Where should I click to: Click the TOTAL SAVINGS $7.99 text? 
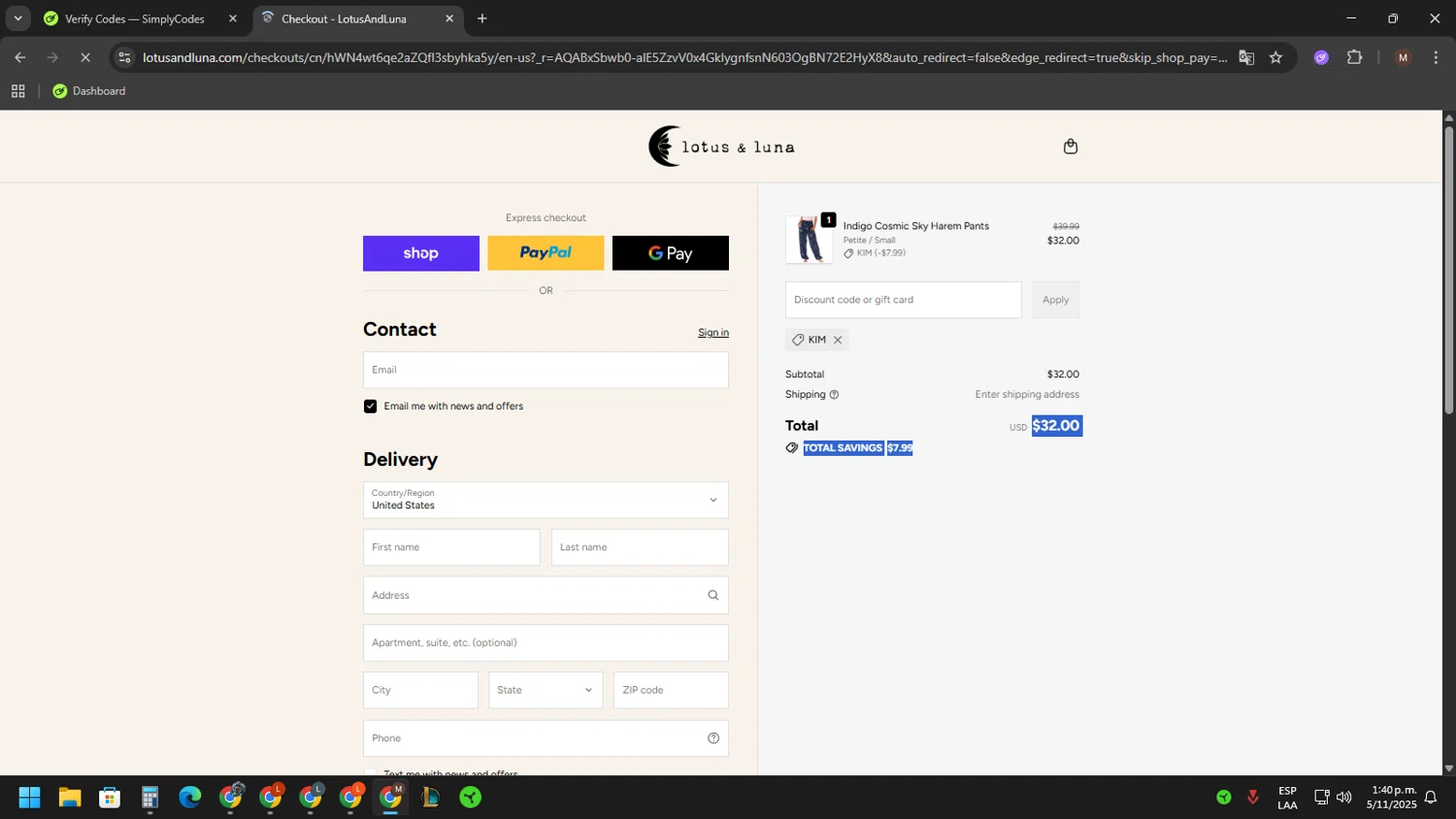tap(858, 448)
